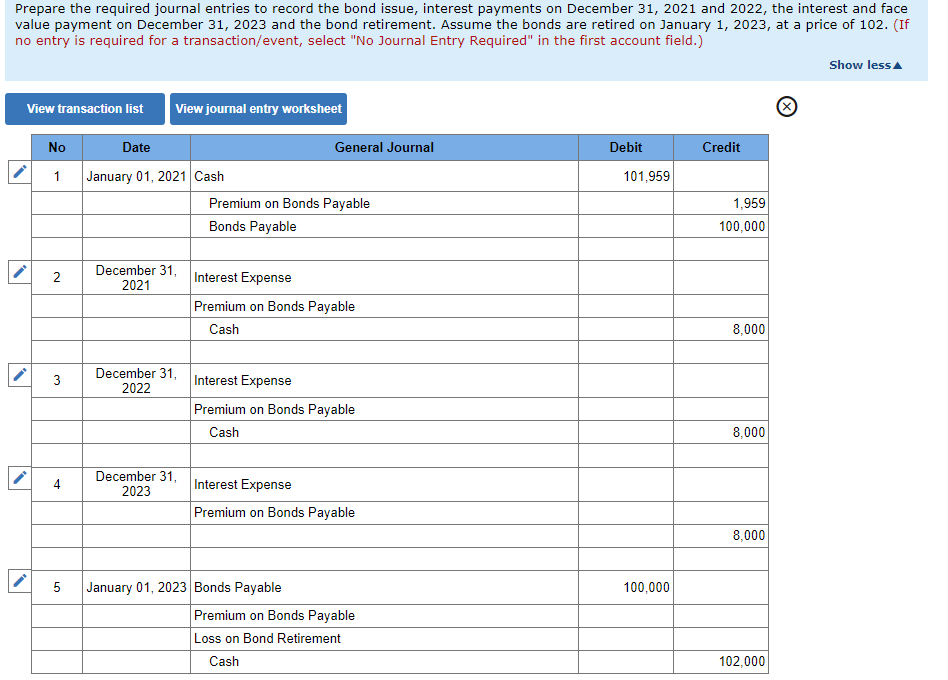Viewport: 948px width, 680px height.
Task: Click empty debit cell for entry 3 Interest Expense
Action: coord(626,381)
